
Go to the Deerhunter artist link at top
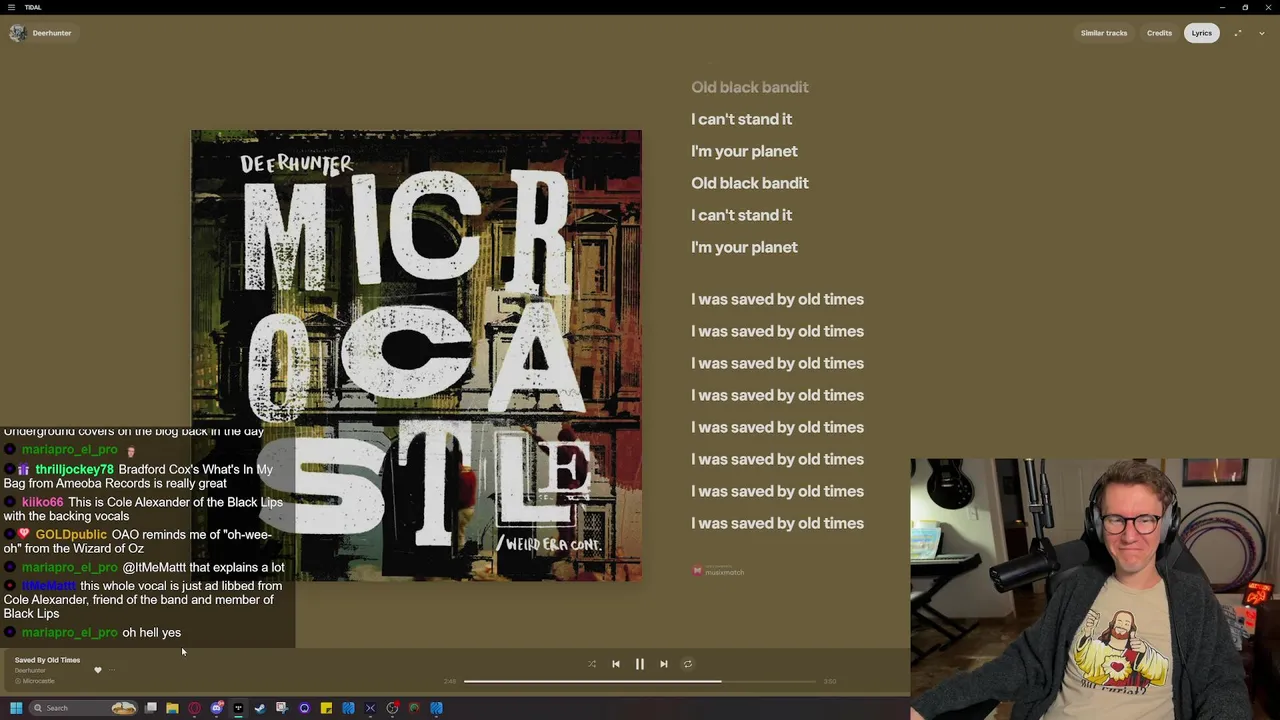[52, 33]
